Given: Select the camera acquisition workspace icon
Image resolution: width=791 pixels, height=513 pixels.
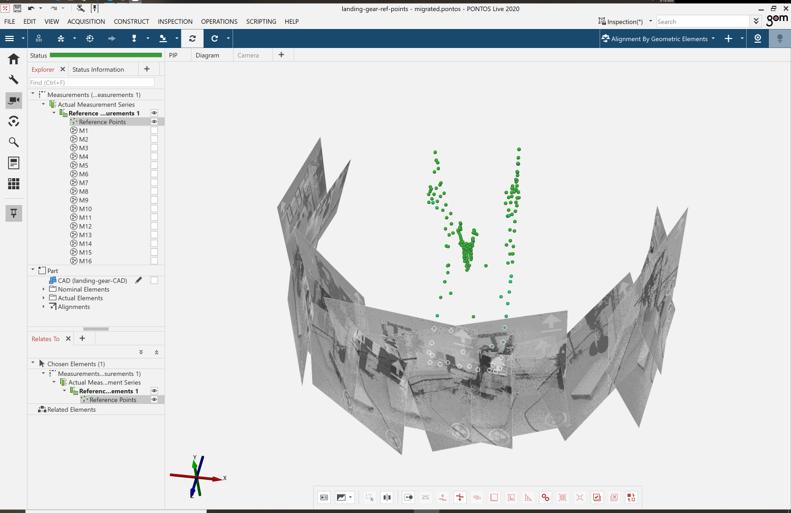Looking at the screenshot, I should point(13,101).
